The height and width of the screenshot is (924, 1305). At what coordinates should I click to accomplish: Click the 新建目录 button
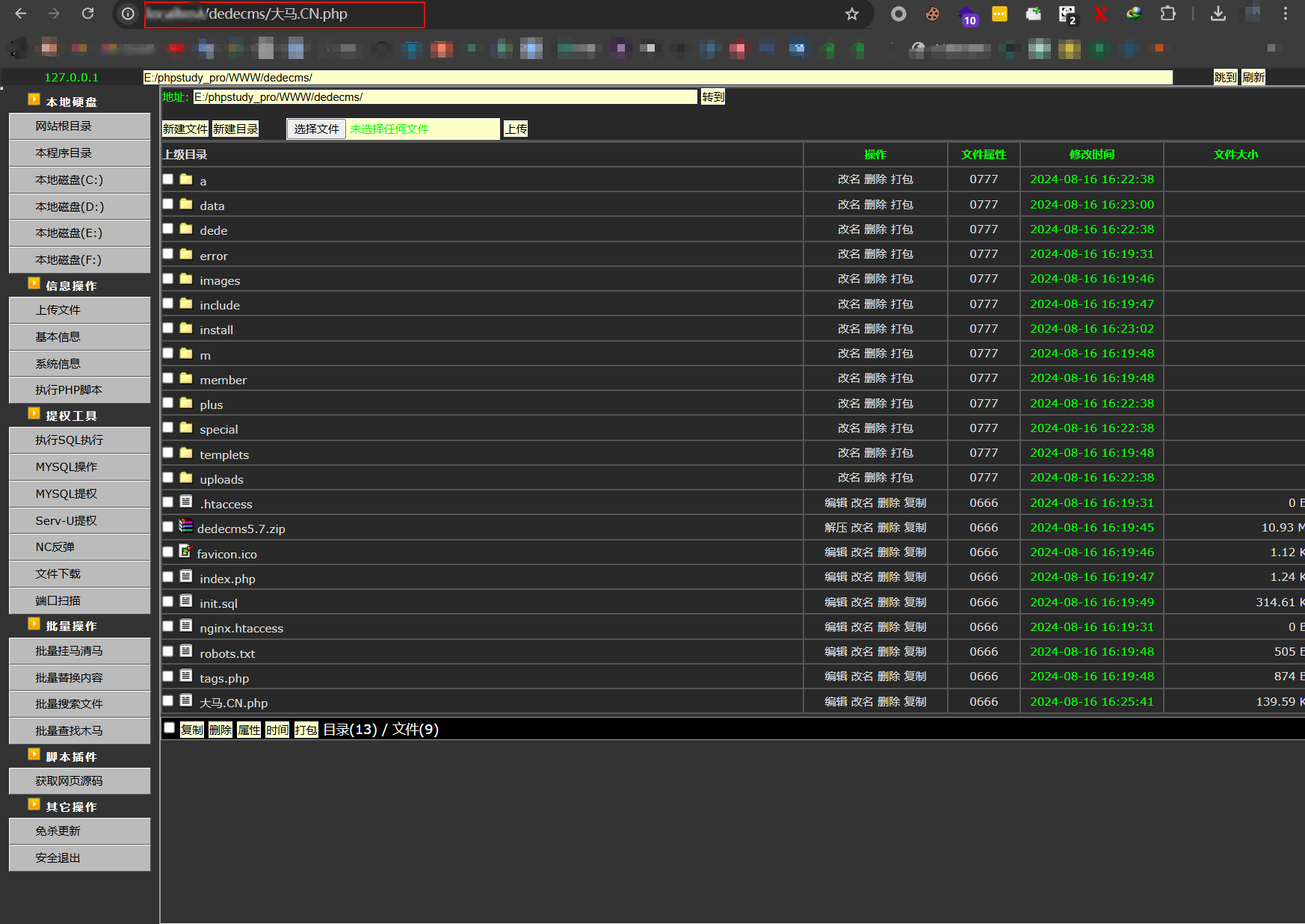[235, 129]
